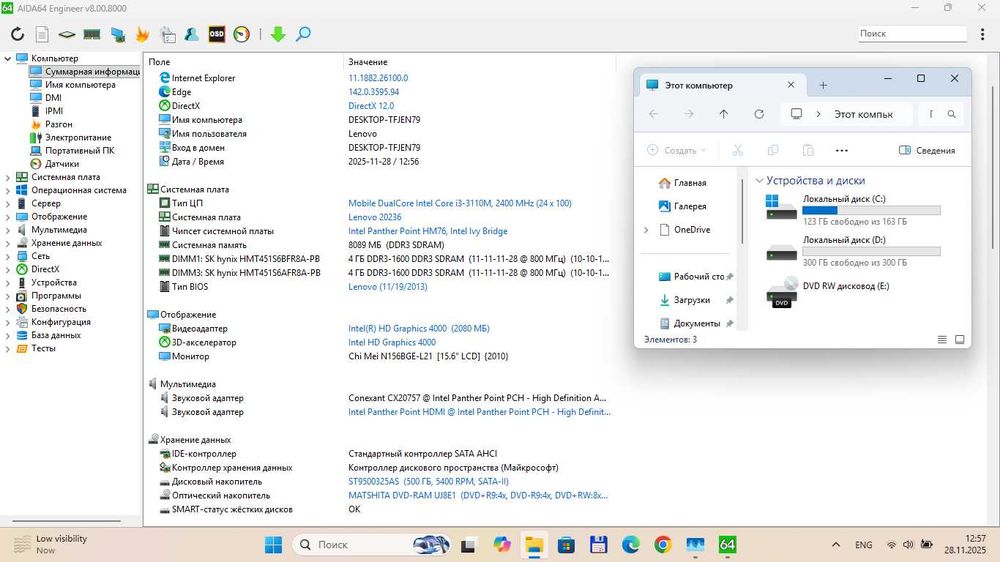Open the Lenovo 20236 motherboard link
This screenshot has width=1000, height=562.
coord(375,217)
